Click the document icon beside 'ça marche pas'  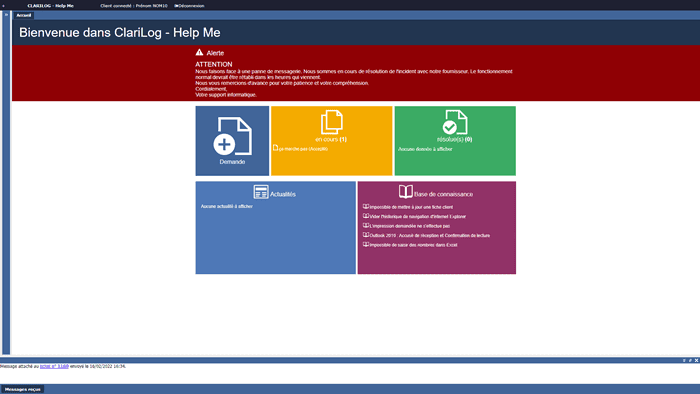[x=275, y=148]
